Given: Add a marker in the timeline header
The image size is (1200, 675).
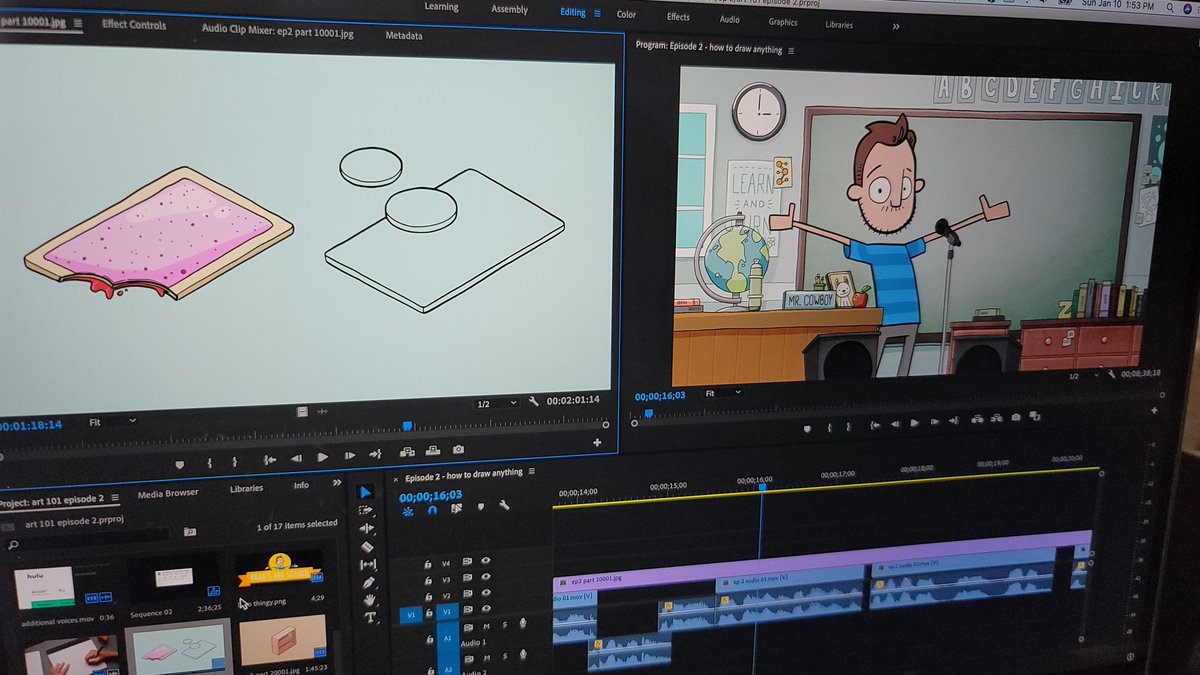Looking at the screenshot, I should [x=480, y=507].
